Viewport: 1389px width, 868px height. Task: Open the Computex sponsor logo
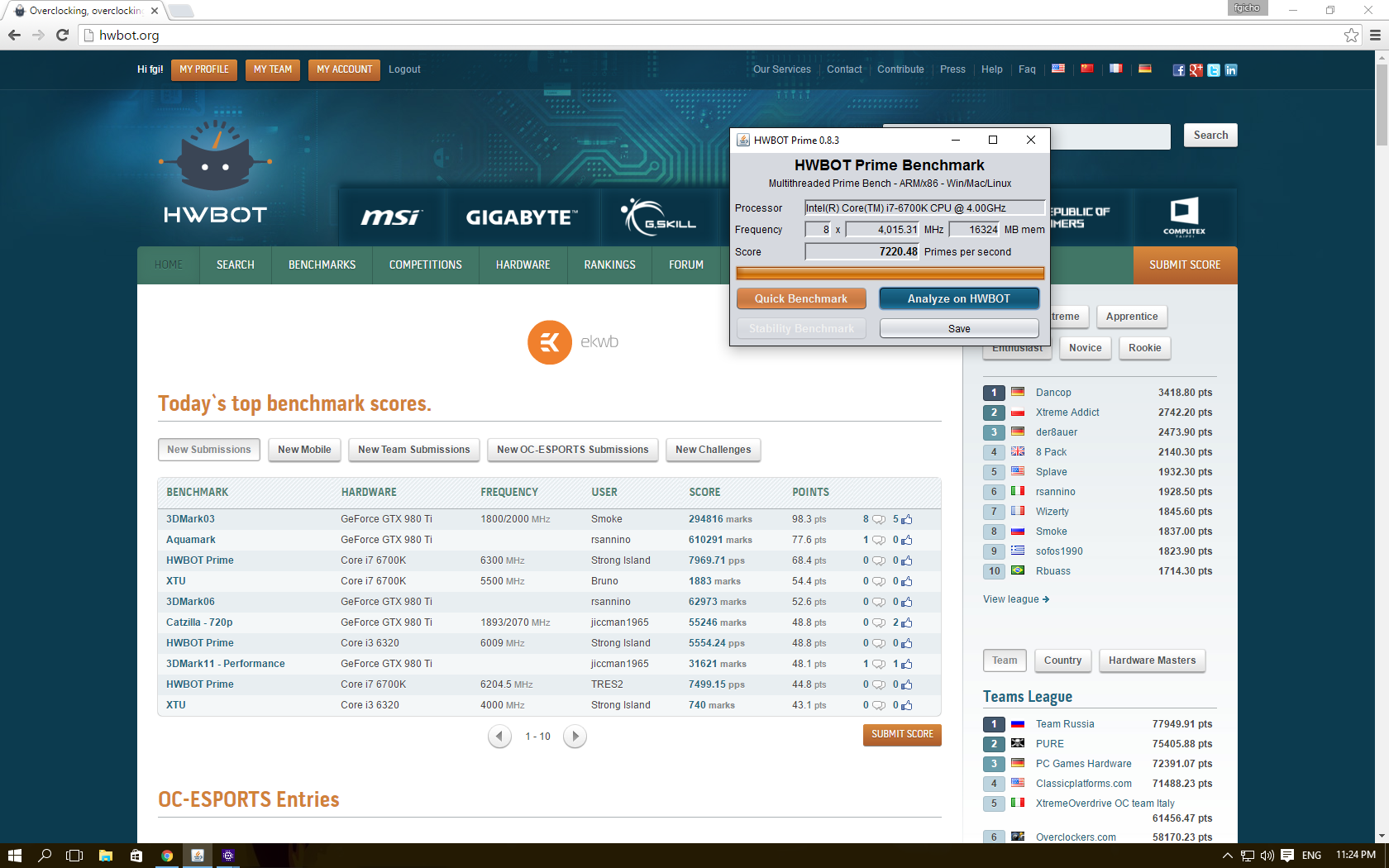point(1184,217)
